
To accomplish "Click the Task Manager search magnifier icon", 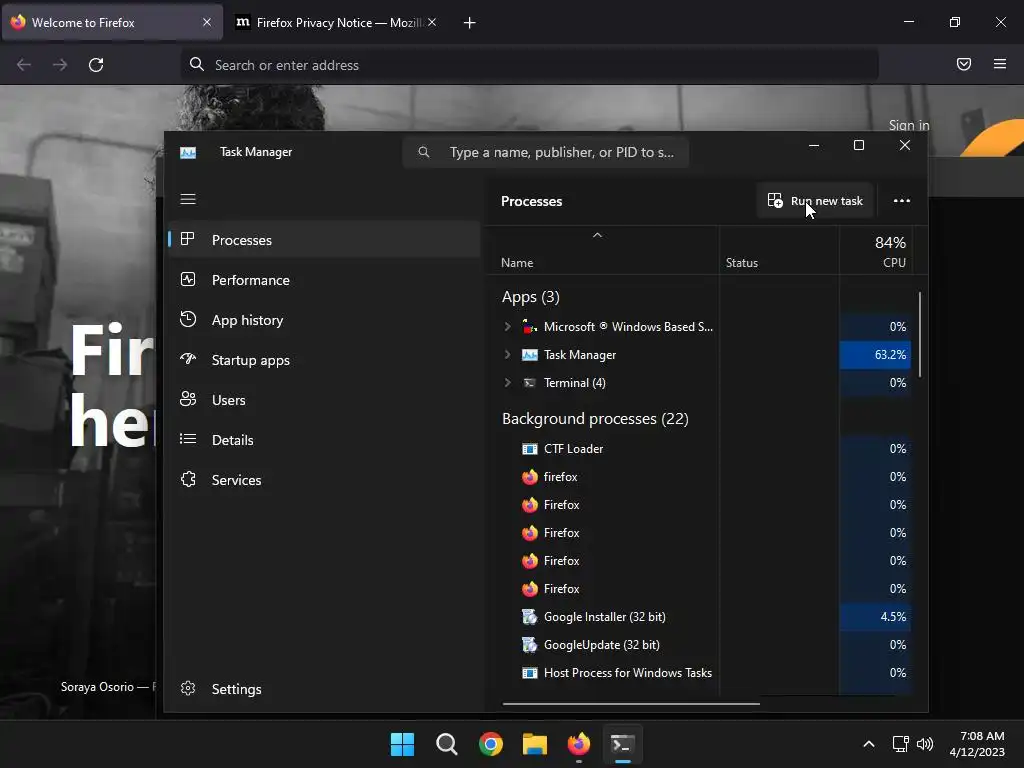I will 424,152.
